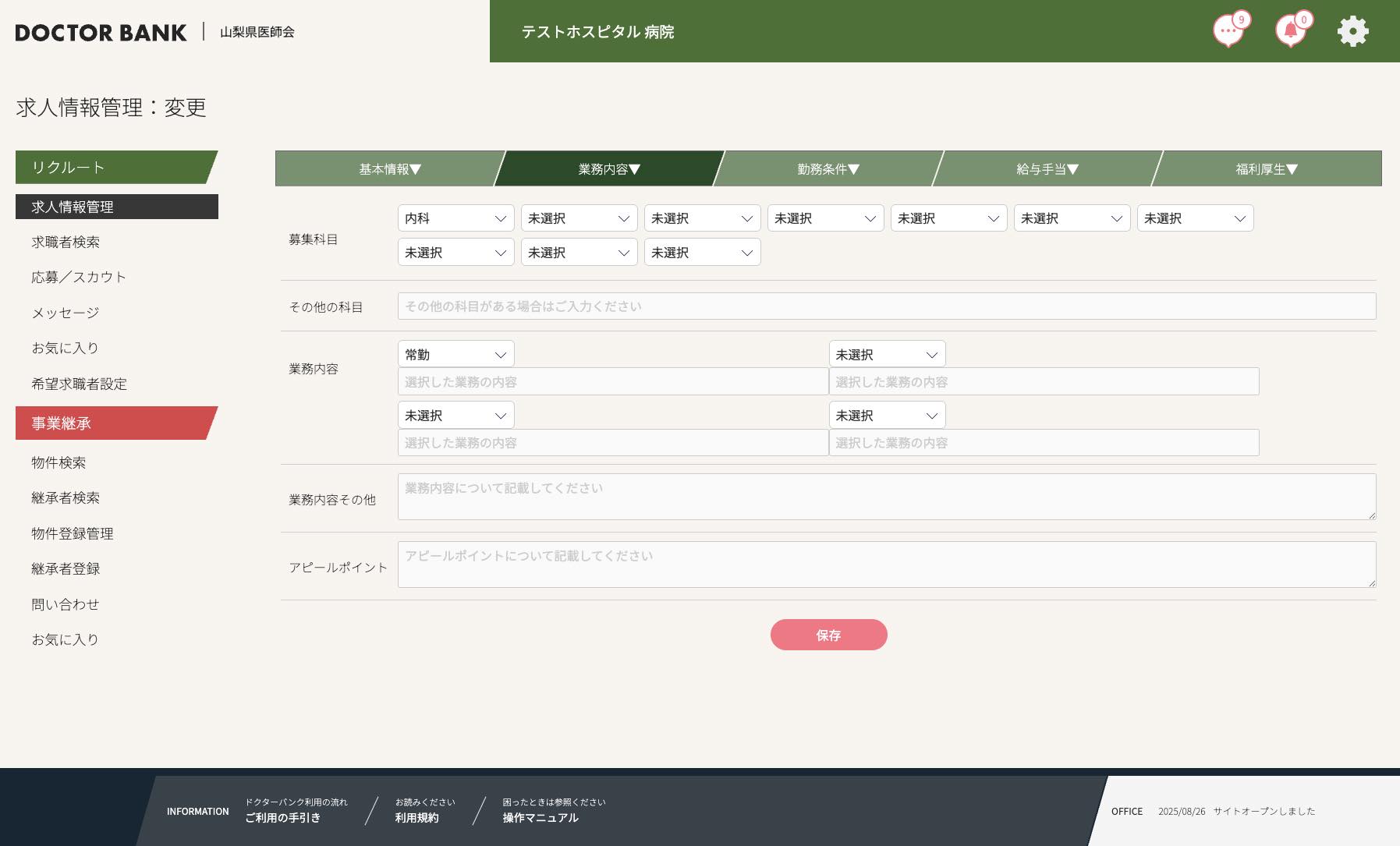Open the 給与手当 tab
The width and height of the screenshot is (1400, 846).
(x=1047, y=169)
